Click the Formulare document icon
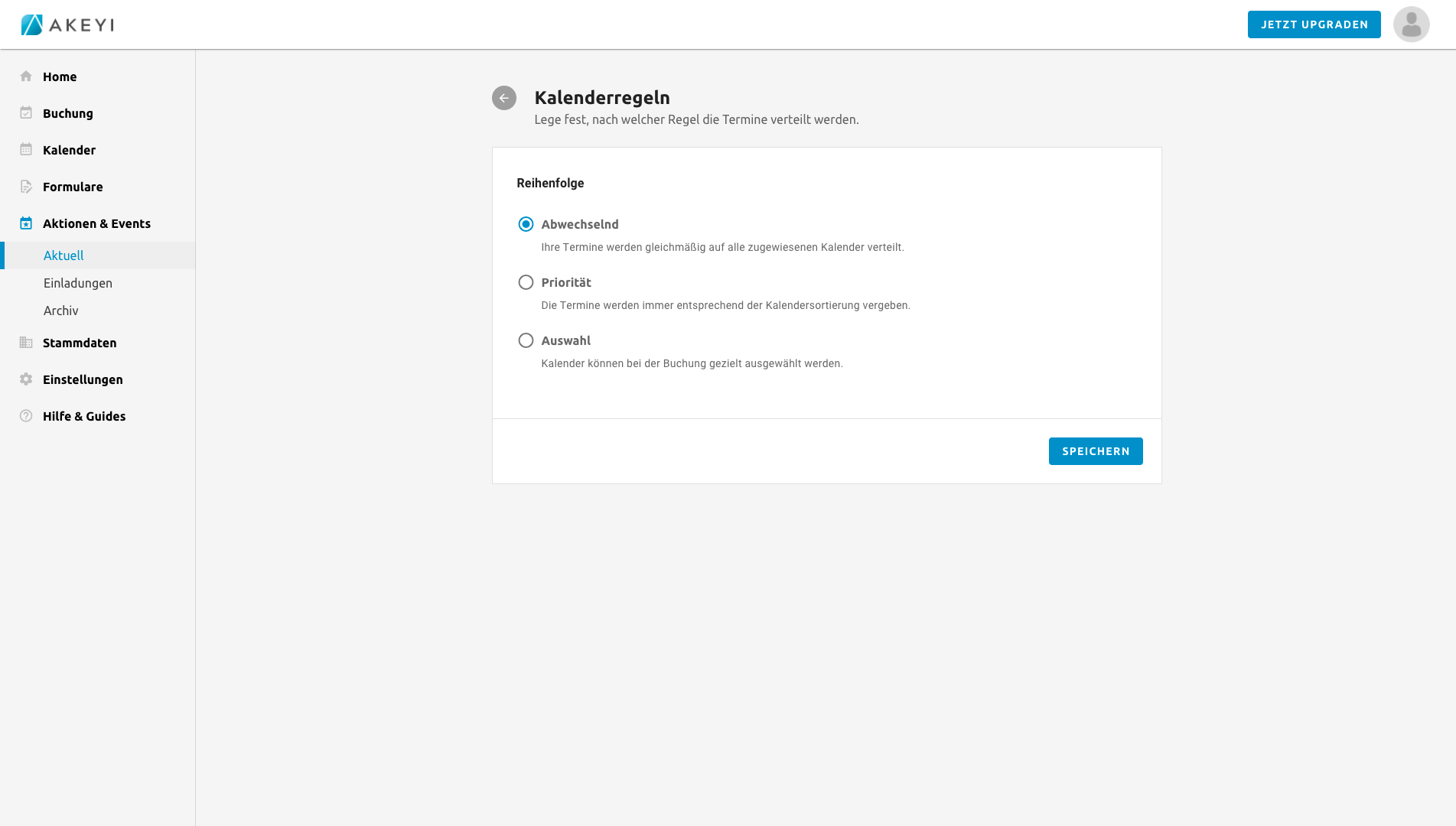This screenshot has width=1456, height=826. pos(26,187)
